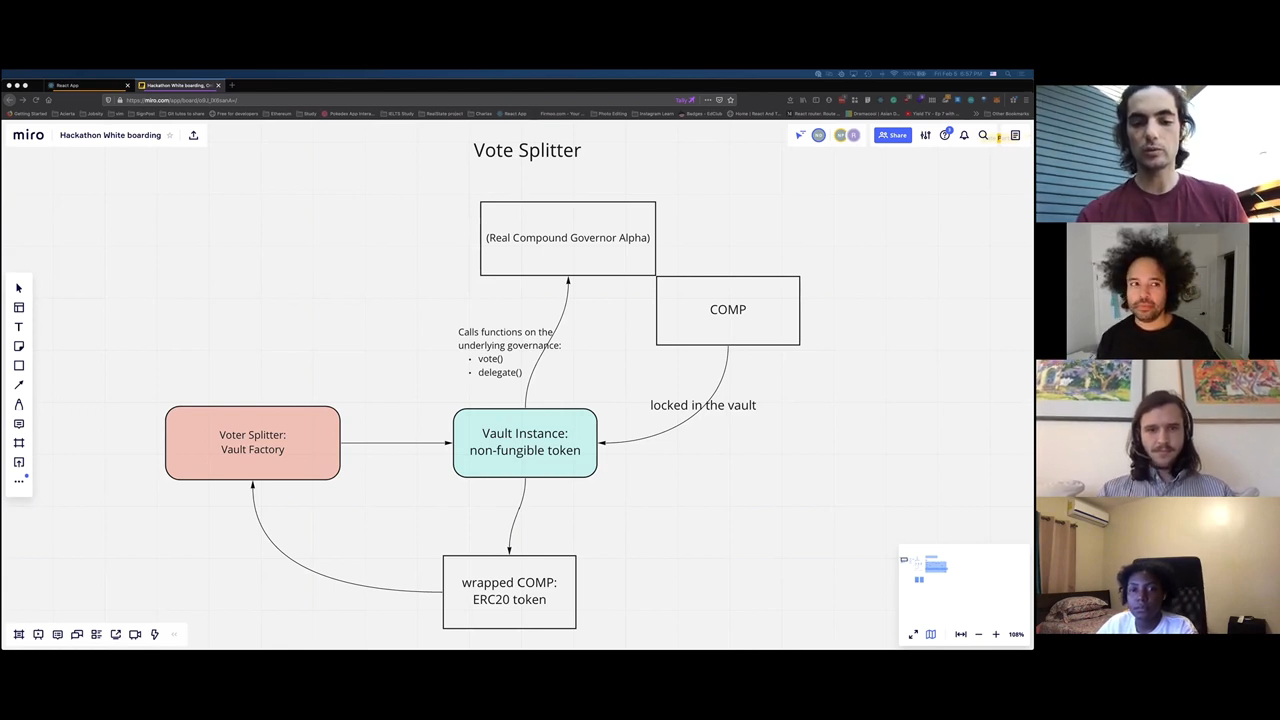The image size is (1280, 720).
Task: Open video chat icon in bottom toolbar
Action: pos(135,634)
